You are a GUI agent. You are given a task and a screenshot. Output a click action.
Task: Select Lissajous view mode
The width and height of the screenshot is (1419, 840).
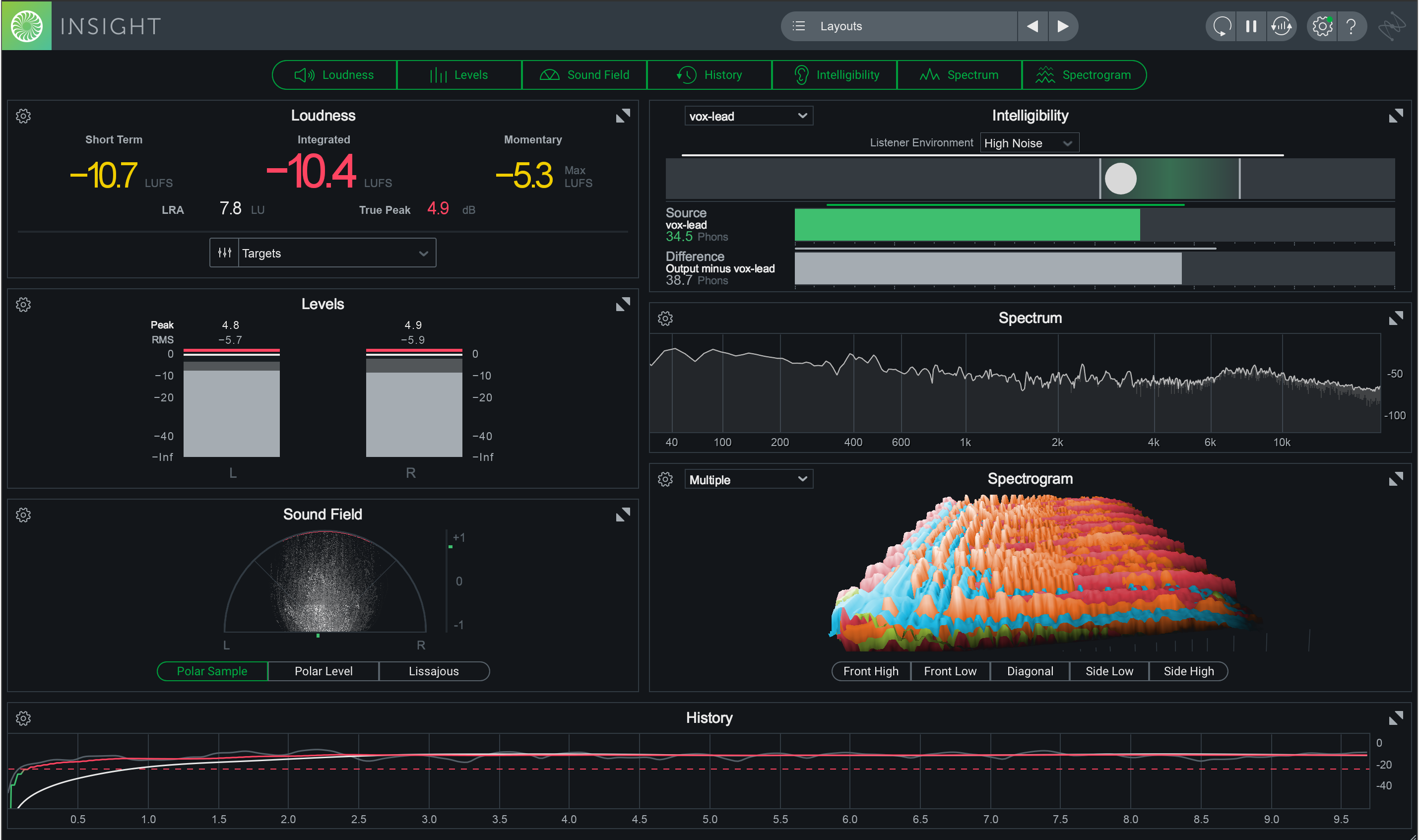click(x=434, y=671)
